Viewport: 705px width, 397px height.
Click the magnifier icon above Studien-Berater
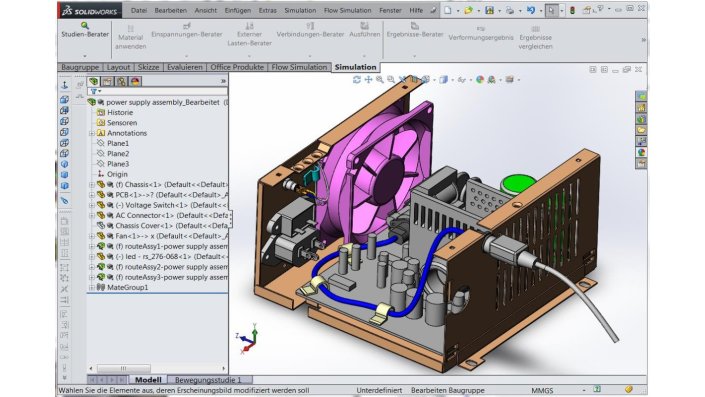point(85,26)
